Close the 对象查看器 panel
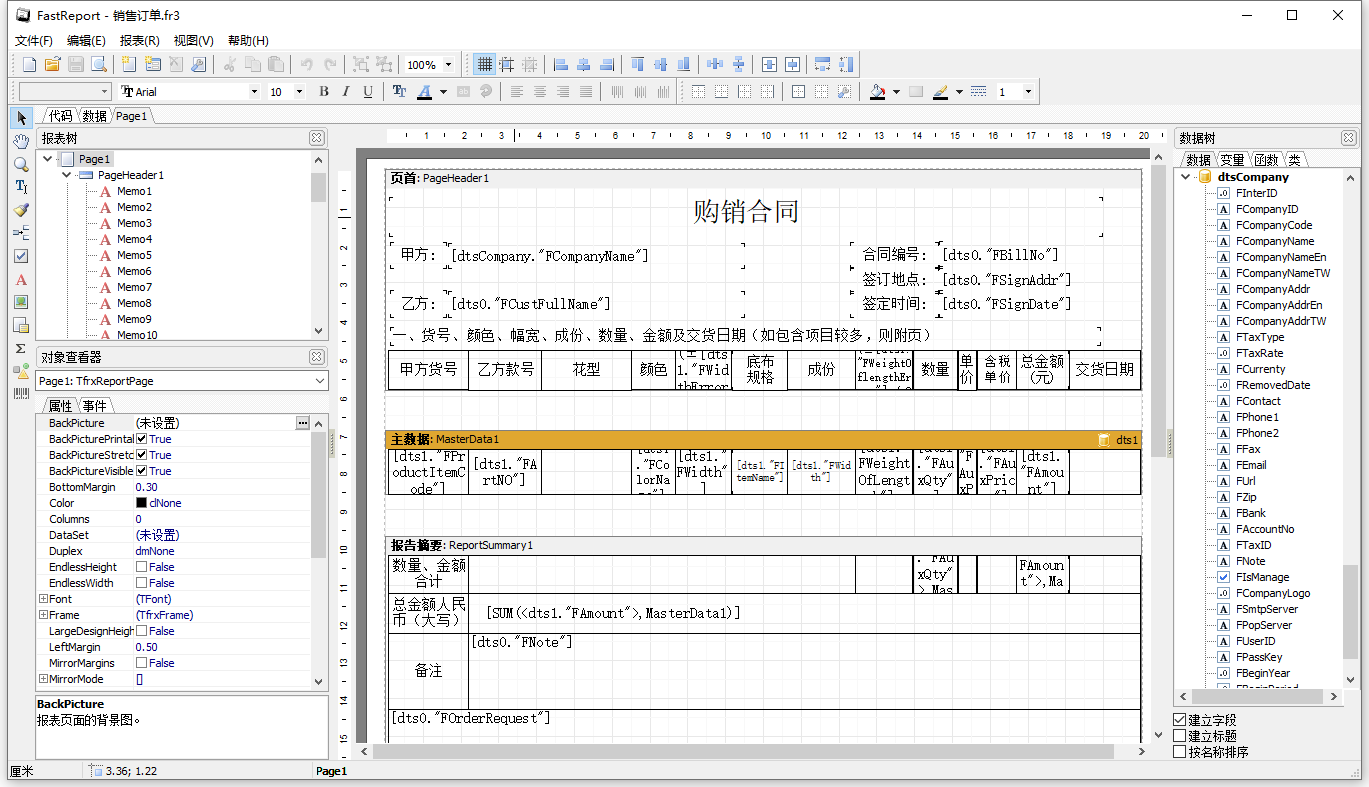Viewport: 1369px width, 787px height. point(316,357)
